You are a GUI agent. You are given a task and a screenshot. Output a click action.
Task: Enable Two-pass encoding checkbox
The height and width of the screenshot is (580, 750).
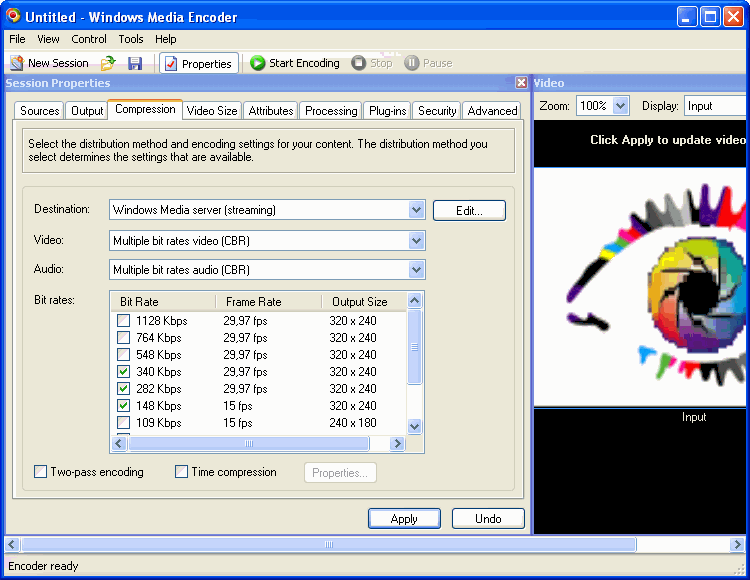pyautogui.click(x=41, y=472)
